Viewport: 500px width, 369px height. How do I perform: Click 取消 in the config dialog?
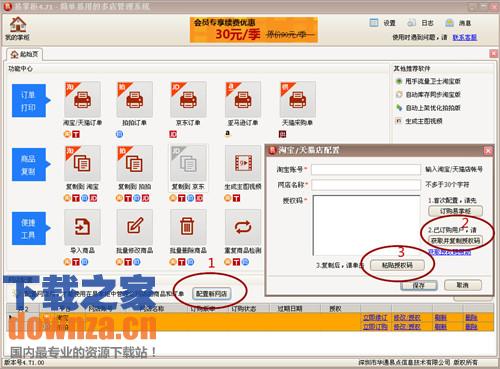[x=463, y=285]
